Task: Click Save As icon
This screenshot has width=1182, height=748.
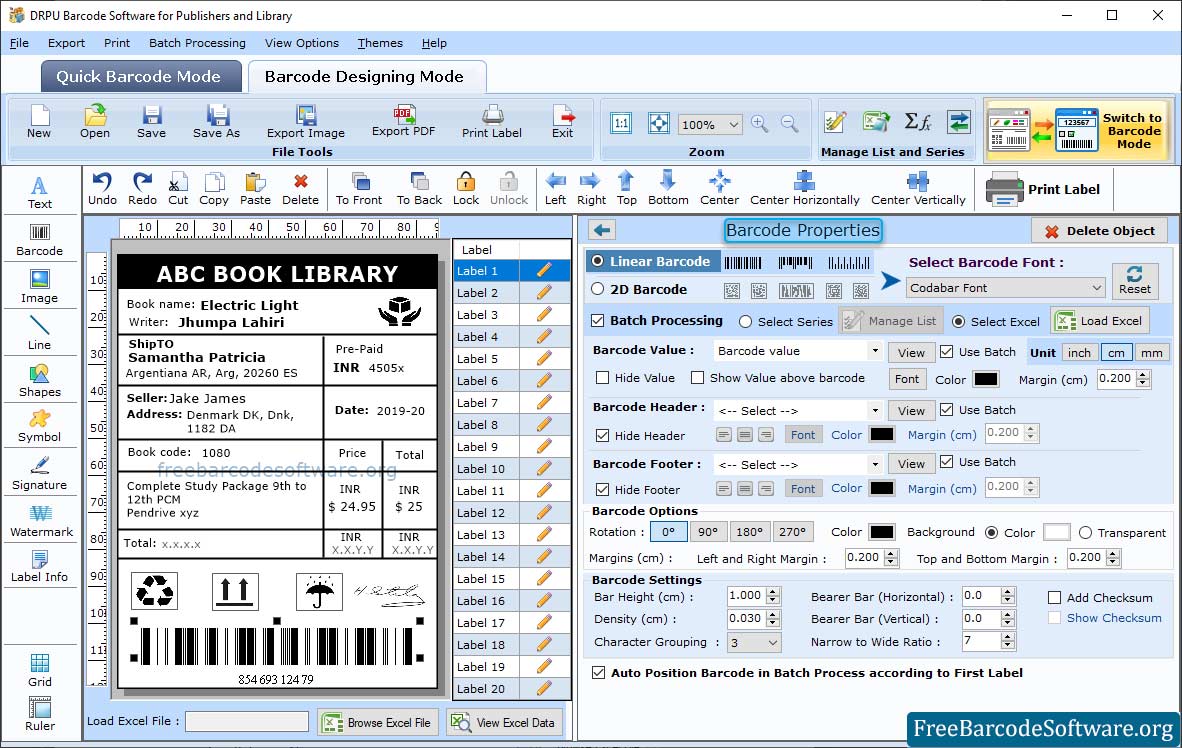Action: tap(216, 122)
